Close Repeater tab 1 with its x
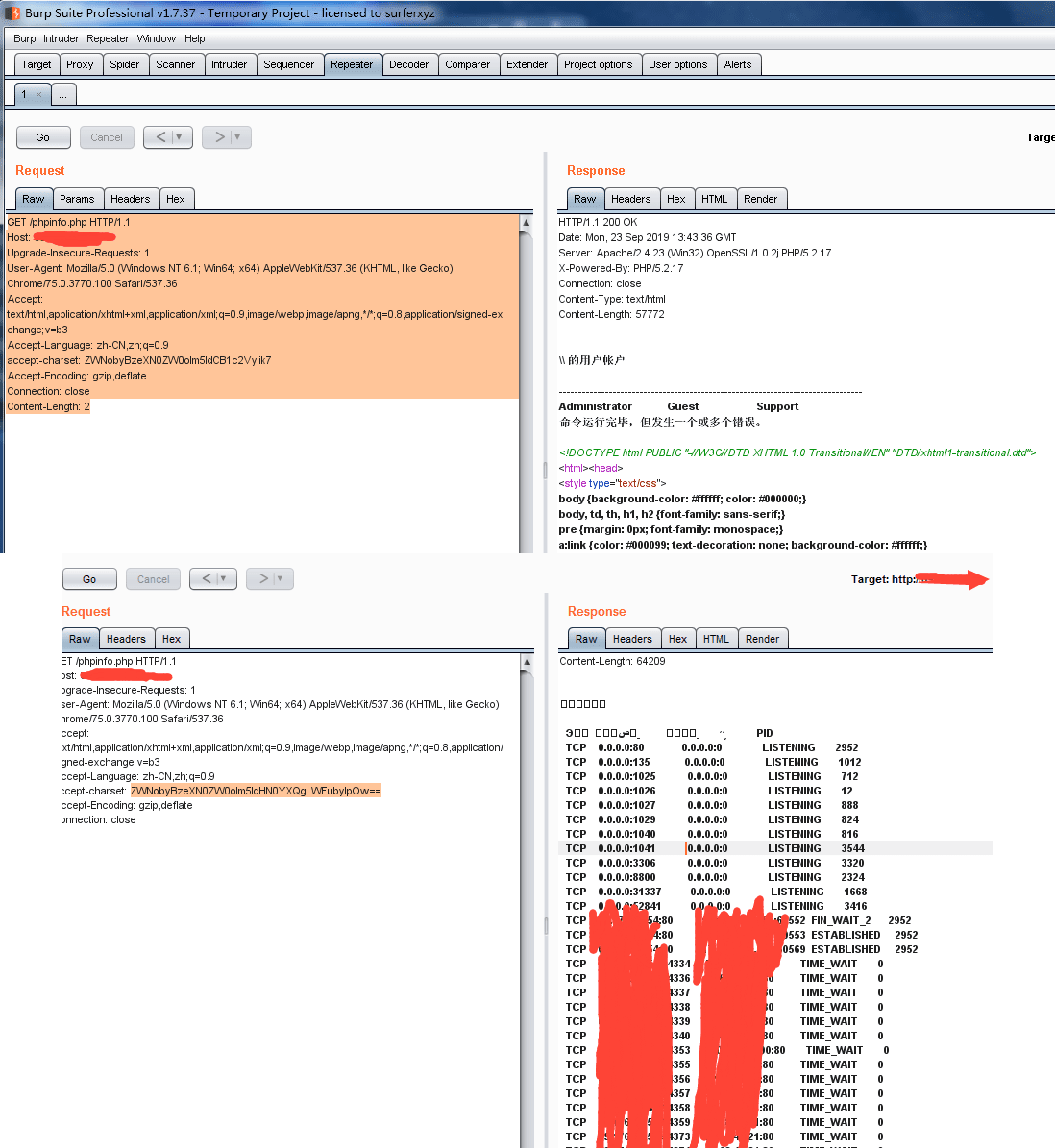 tap(38, 95)
